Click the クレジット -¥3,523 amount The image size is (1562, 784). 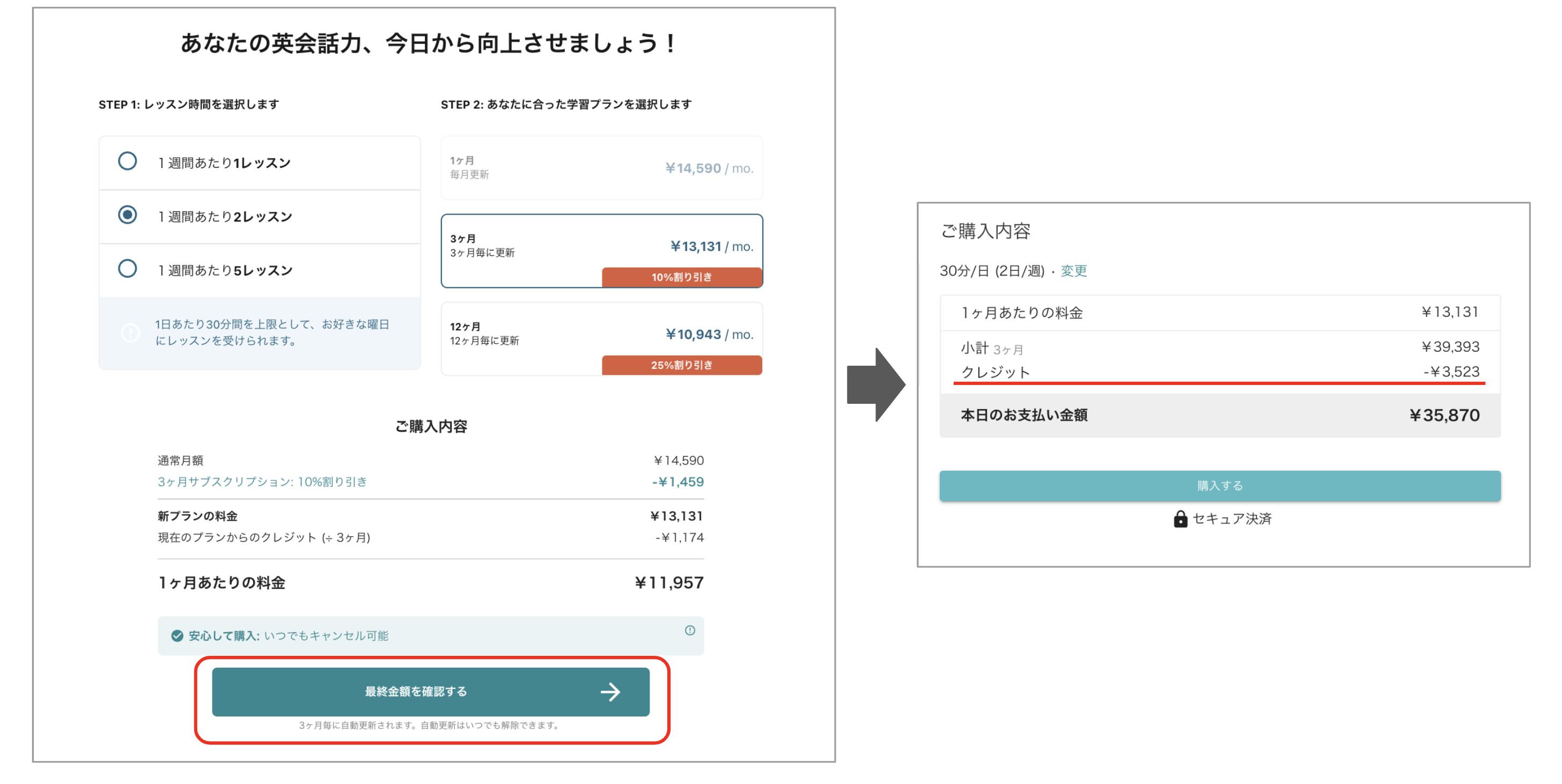1451,372
